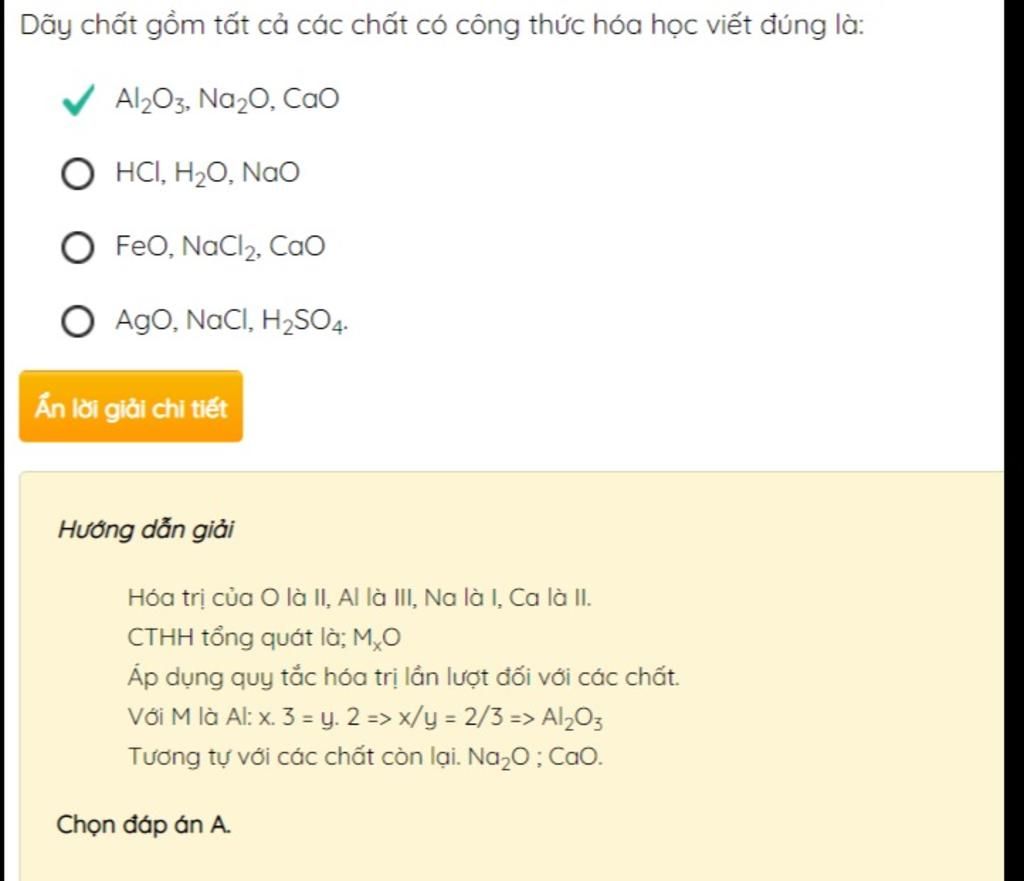1024x881 pixels.
Task: Click the Chọn đáp án A. conclusion text
Action: [x=144, y=825]
